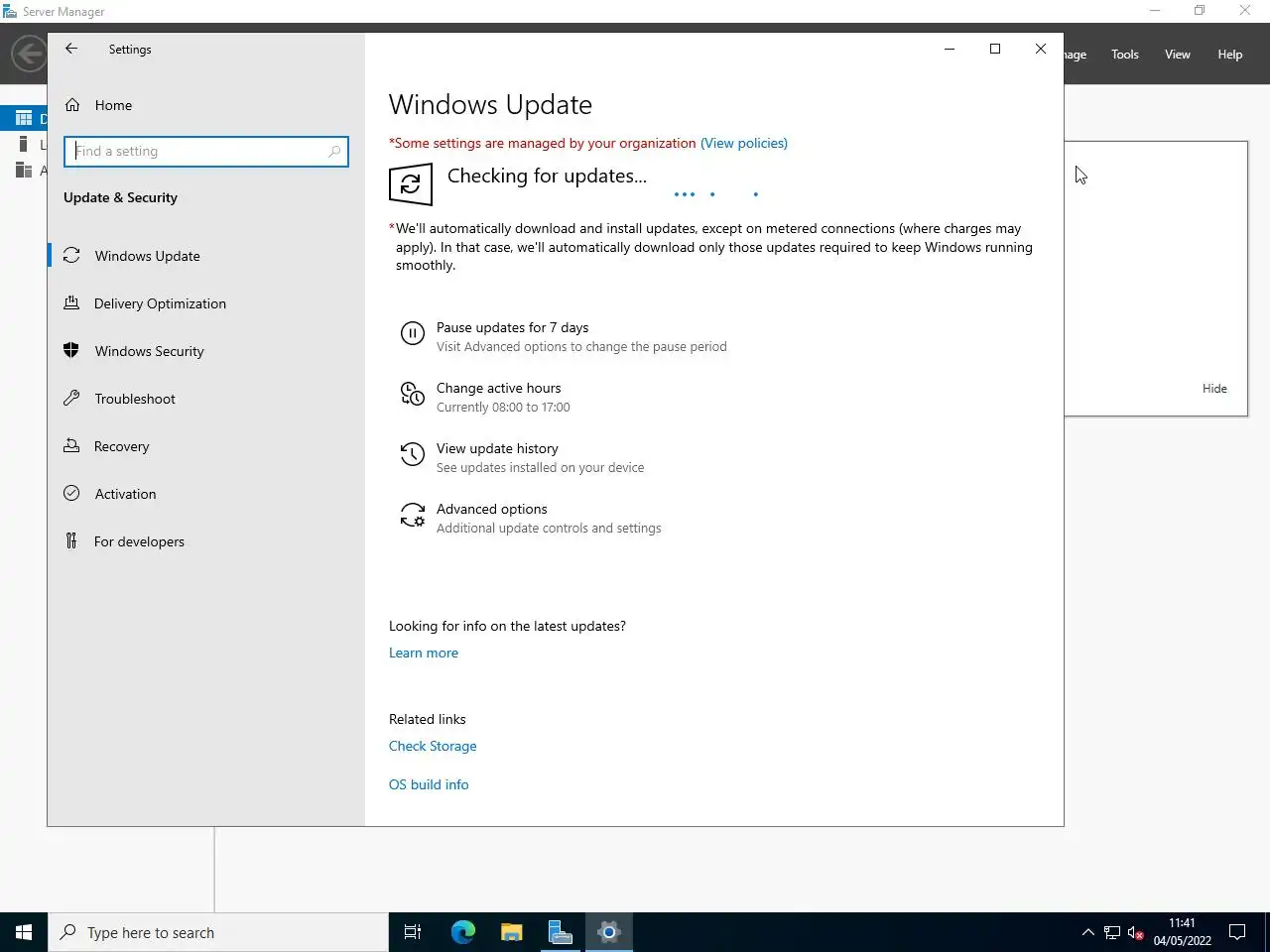
Task: Click the Activation checkmark icon
Action: point(71,493)
